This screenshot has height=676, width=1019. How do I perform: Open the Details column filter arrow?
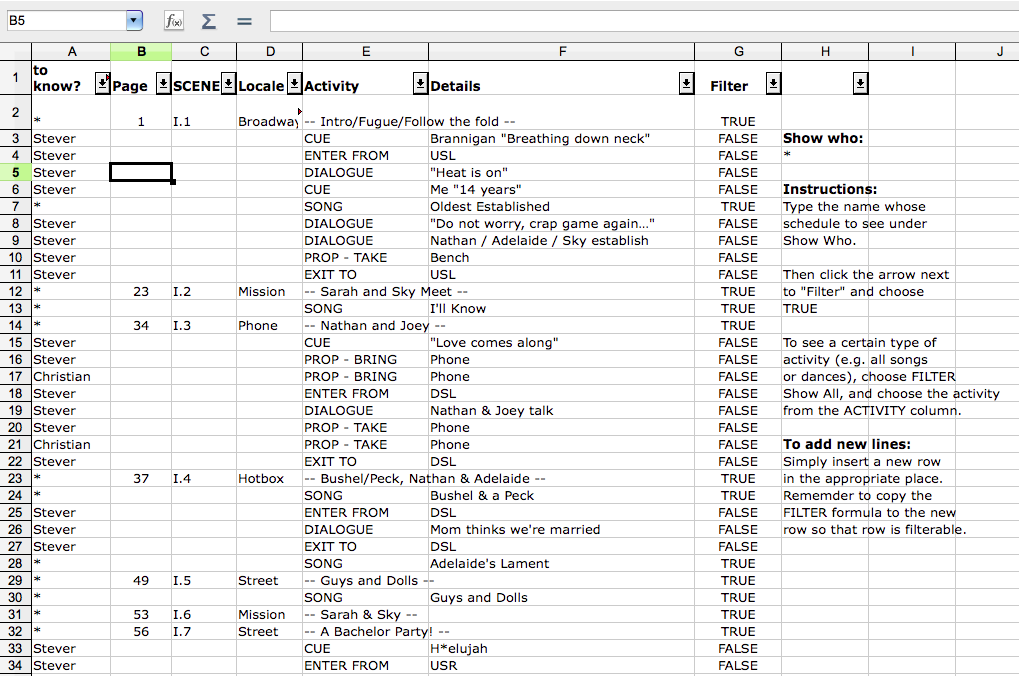pyautogui.click(x=686, y=84)
